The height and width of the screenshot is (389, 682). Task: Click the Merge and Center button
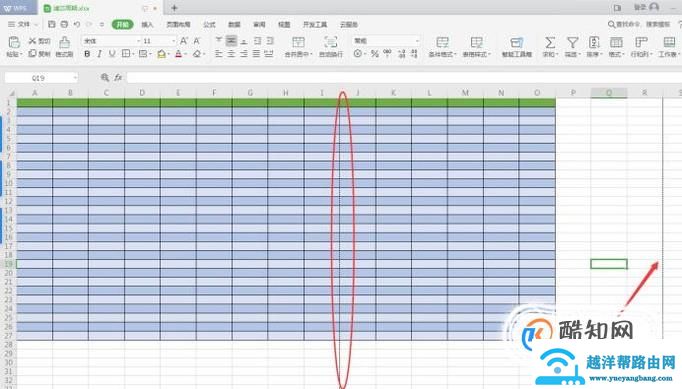pyautogui.click(x=298, y=47)
